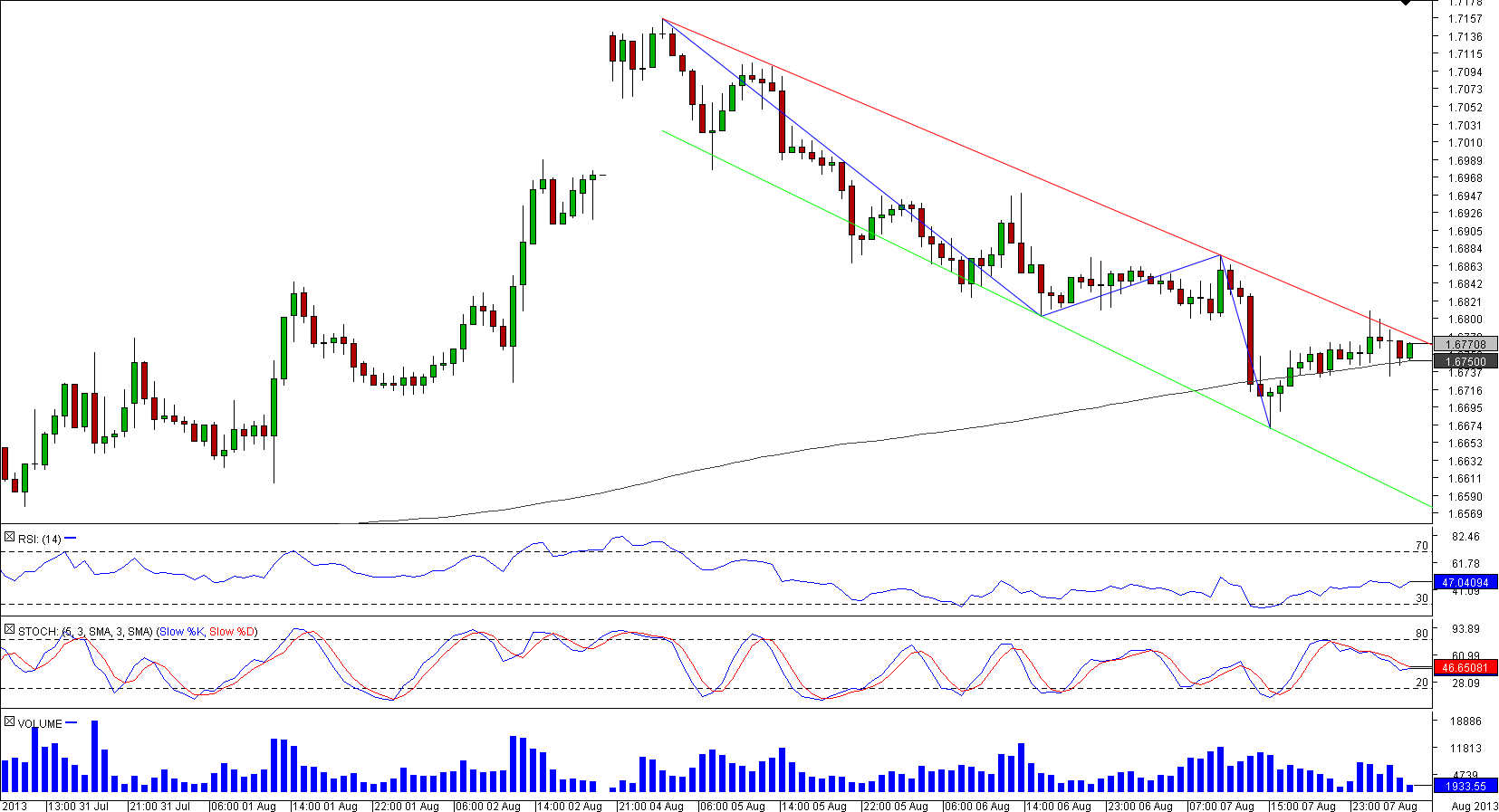Viewport: 1499px width, 812px height.
Task: Click the 1.6590 price axis label
Action: (1465, 497)
